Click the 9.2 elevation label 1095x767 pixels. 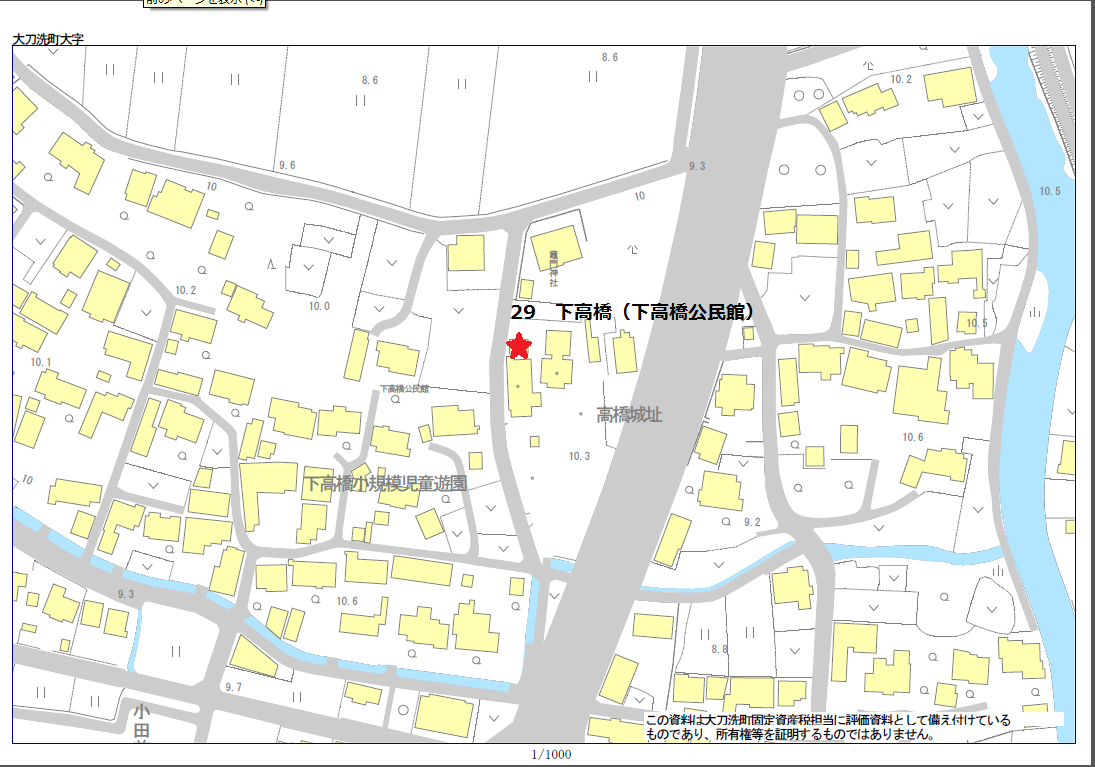pos(752,523)
